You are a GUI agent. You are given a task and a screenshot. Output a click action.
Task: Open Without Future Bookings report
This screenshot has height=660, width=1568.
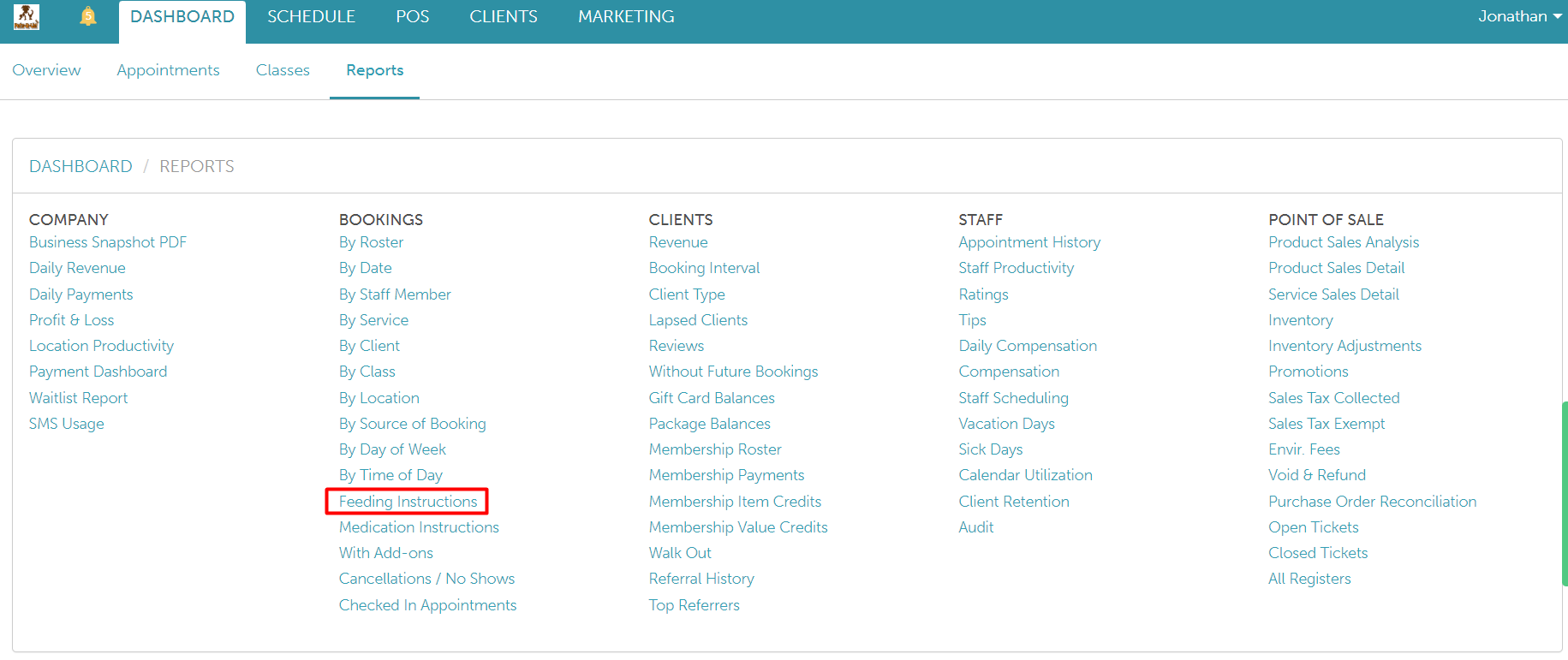pos(733,372)
